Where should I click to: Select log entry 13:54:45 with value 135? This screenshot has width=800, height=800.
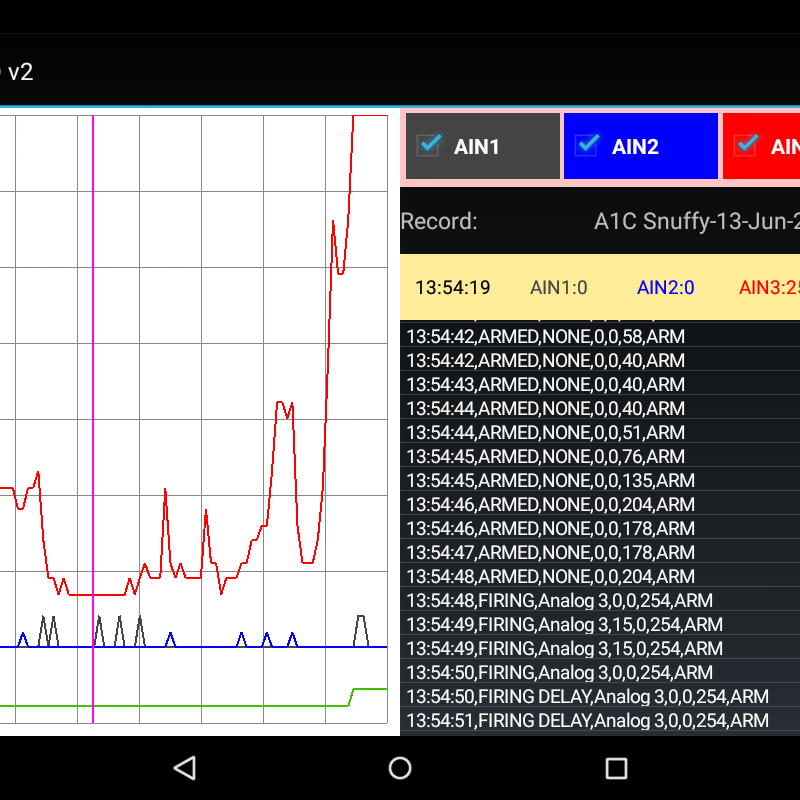550,480
